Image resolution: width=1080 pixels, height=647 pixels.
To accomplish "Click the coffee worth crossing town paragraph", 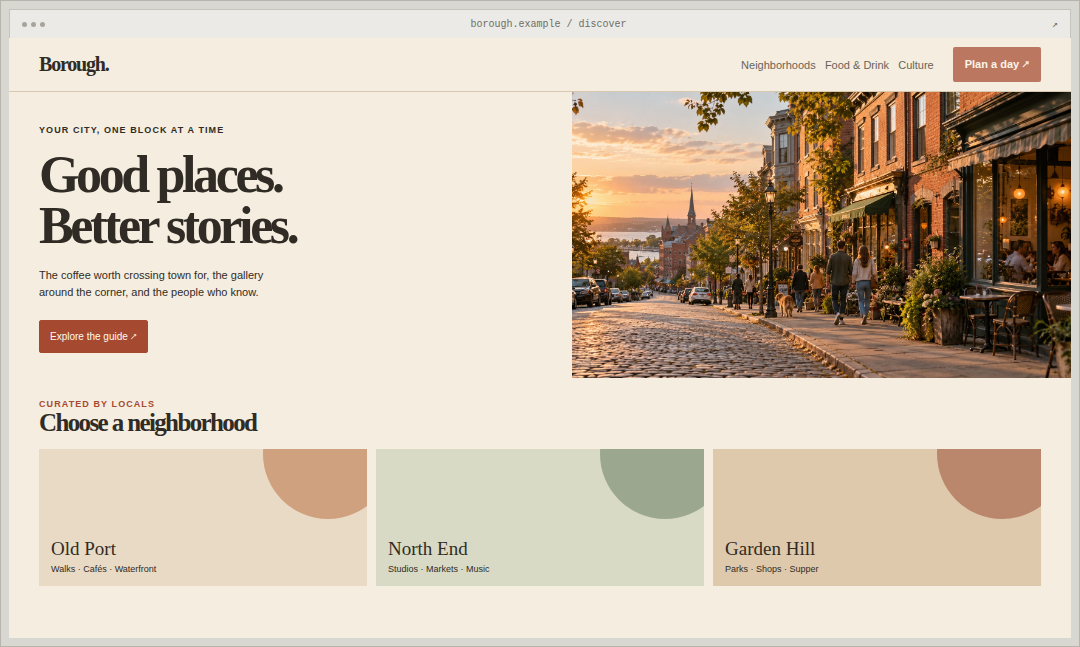I will (x=152, y=284).
